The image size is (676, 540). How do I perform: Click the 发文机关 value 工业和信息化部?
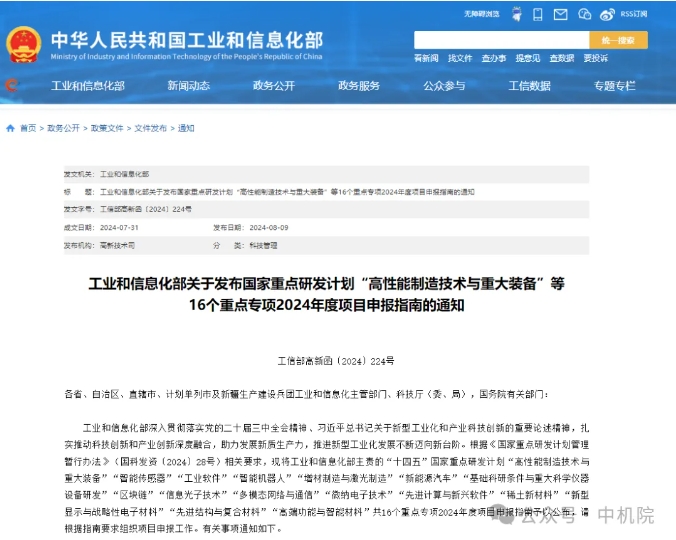(x=125, y=174)
